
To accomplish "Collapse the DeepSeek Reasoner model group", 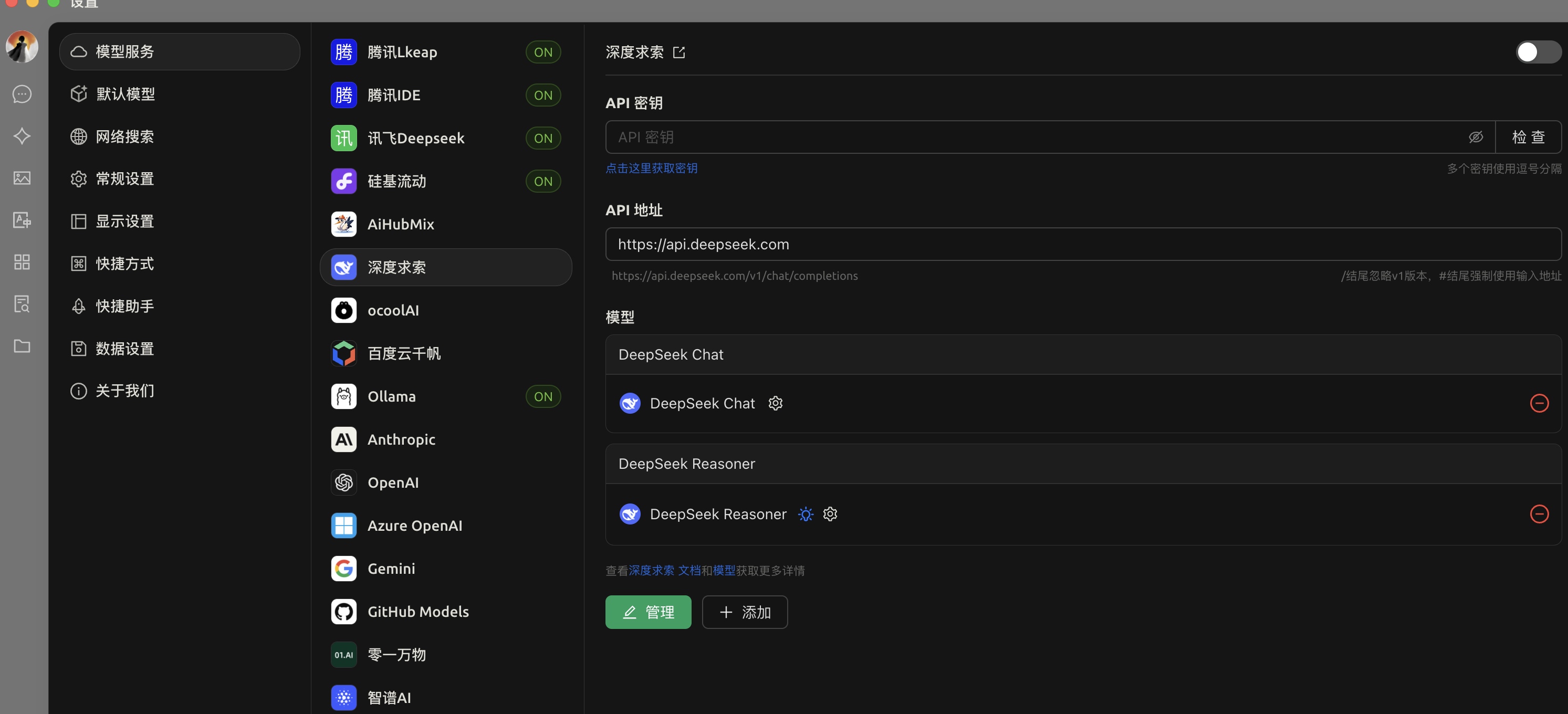I will tap(1083, 464).
